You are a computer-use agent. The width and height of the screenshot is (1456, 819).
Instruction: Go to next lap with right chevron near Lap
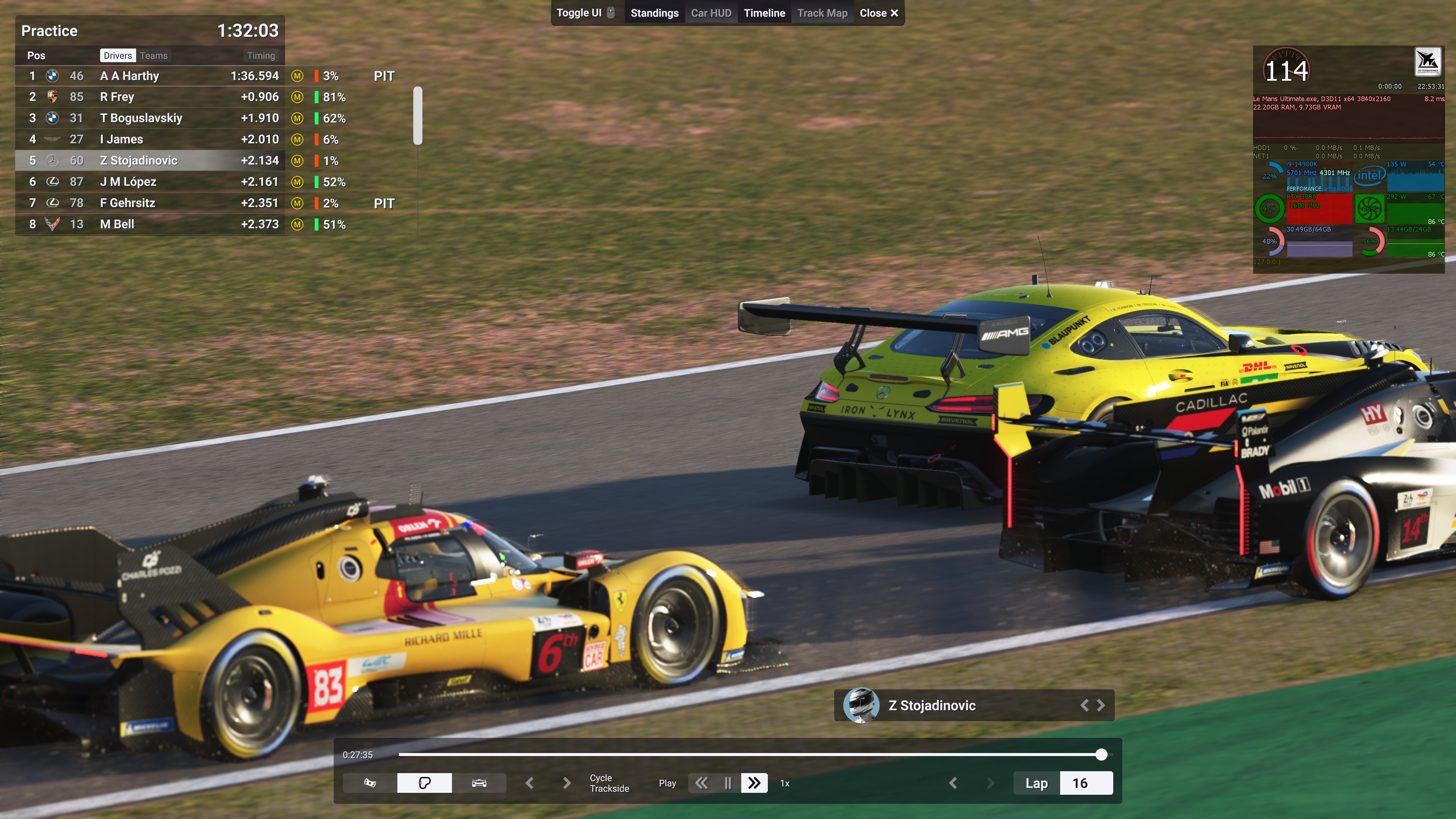point(990,783)
